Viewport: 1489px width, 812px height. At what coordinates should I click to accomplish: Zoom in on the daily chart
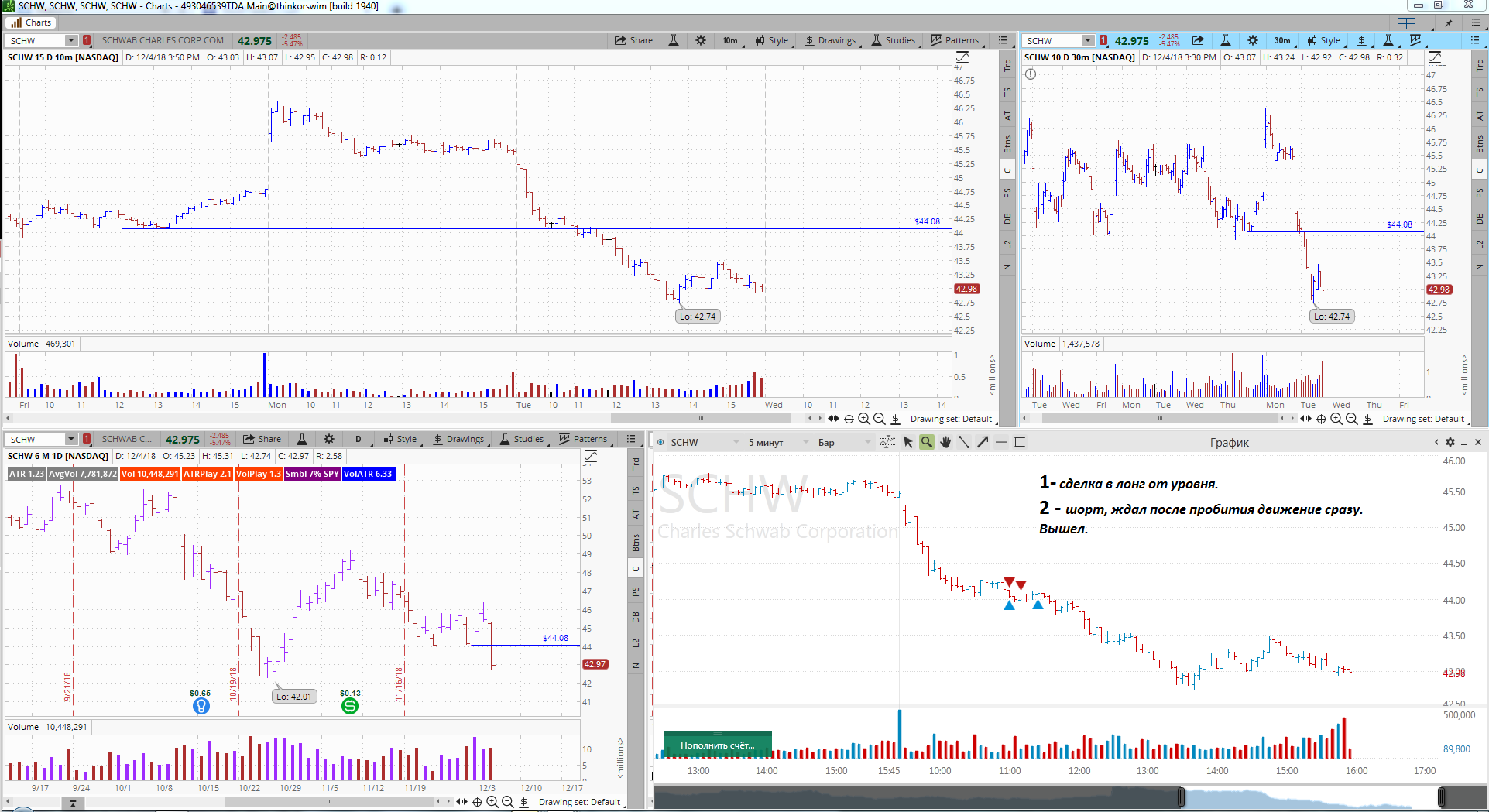click(x=492, y=802)
